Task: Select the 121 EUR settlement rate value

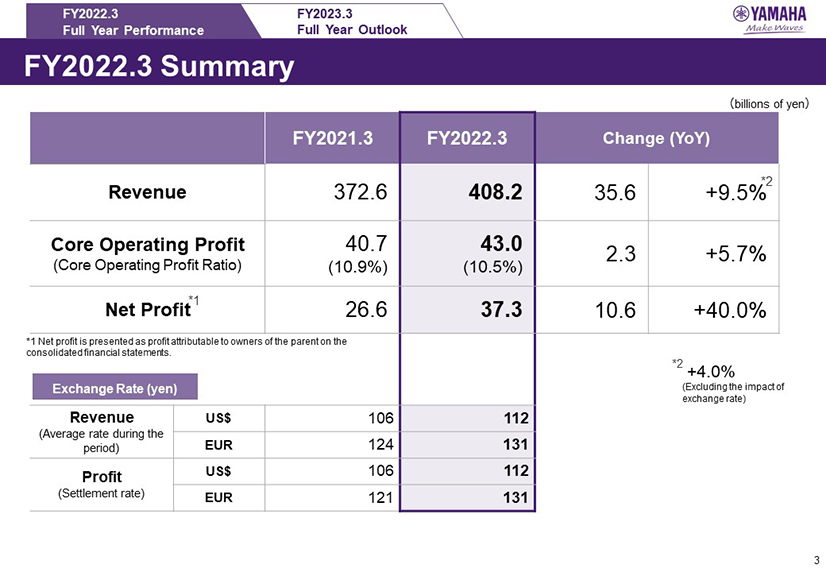Action: (x=381, y=495)
